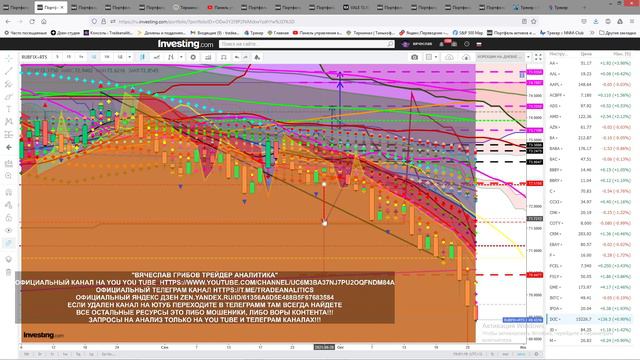Remove drawings with the trash icon
The width and height of the screenshot is (640, 360).
point(9,272)
